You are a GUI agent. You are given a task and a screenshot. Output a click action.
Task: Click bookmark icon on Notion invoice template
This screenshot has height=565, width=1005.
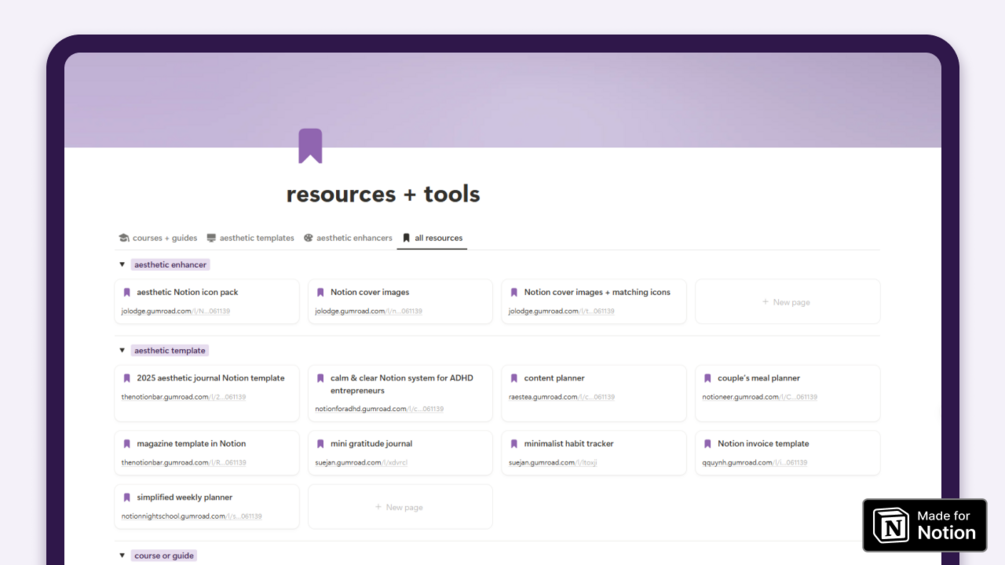[708, 443]
